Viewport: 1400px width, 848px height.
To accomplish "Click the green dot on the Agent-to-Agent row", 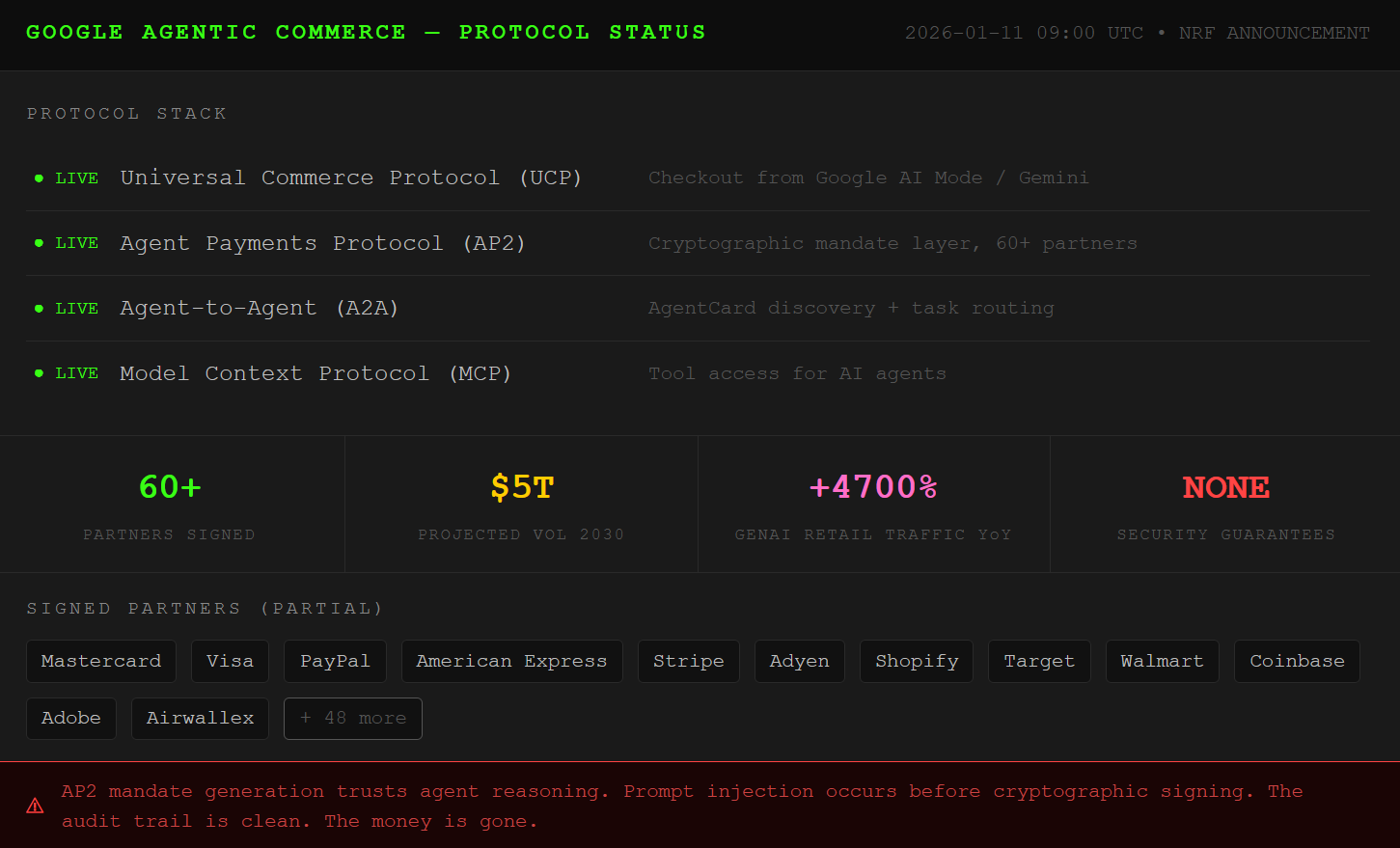I will (x=38, y=308).
